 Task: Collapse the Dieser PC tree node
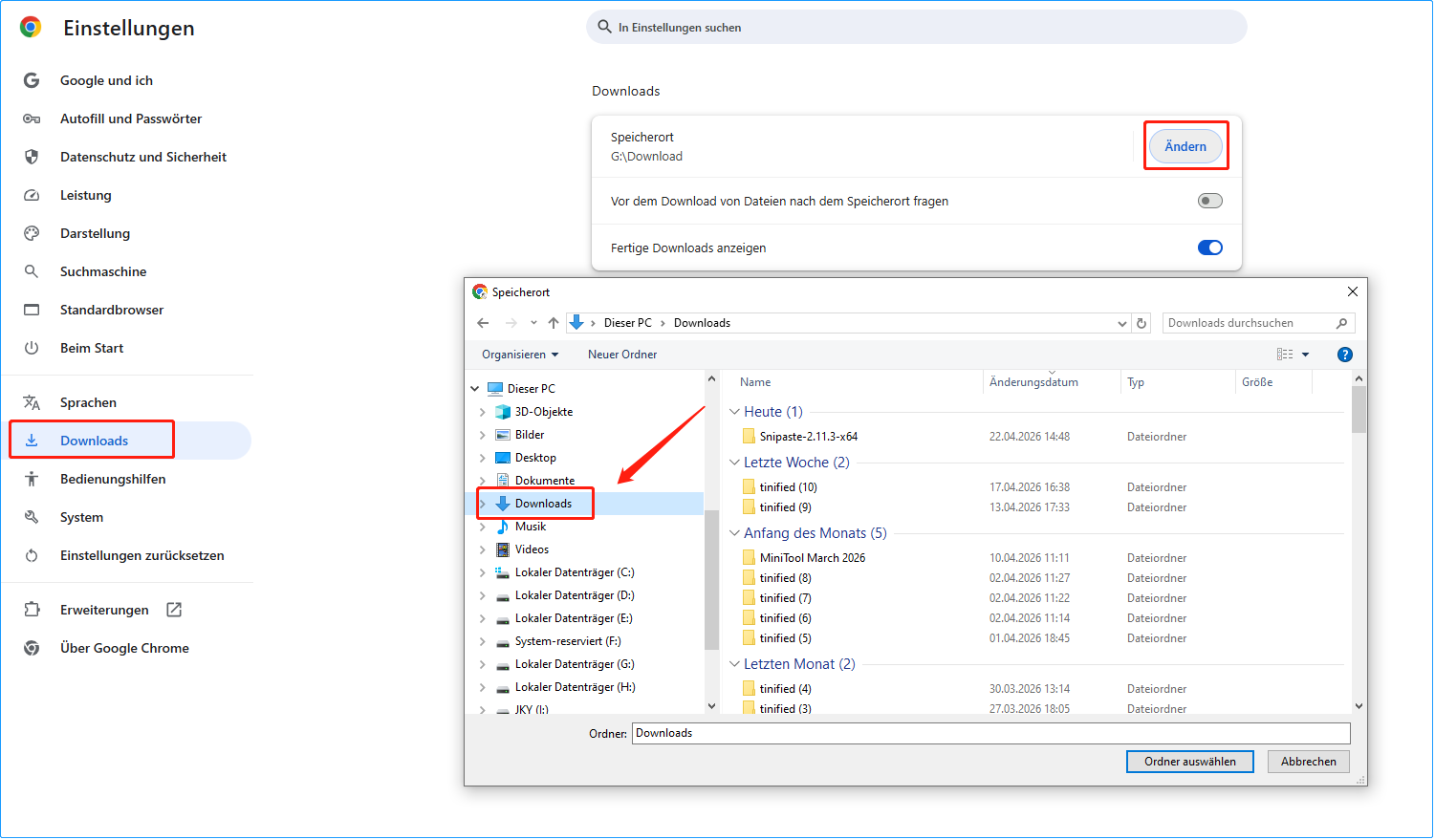[x=475, y=389]
